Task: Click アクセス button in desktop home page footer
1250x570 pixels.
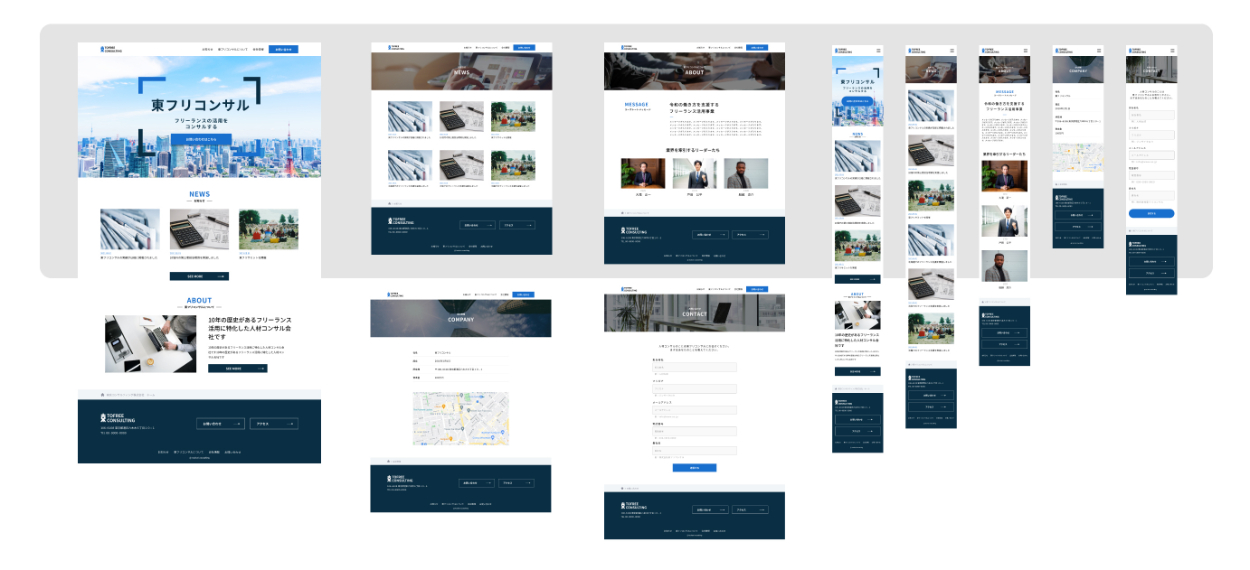Action: pos(273,424)
